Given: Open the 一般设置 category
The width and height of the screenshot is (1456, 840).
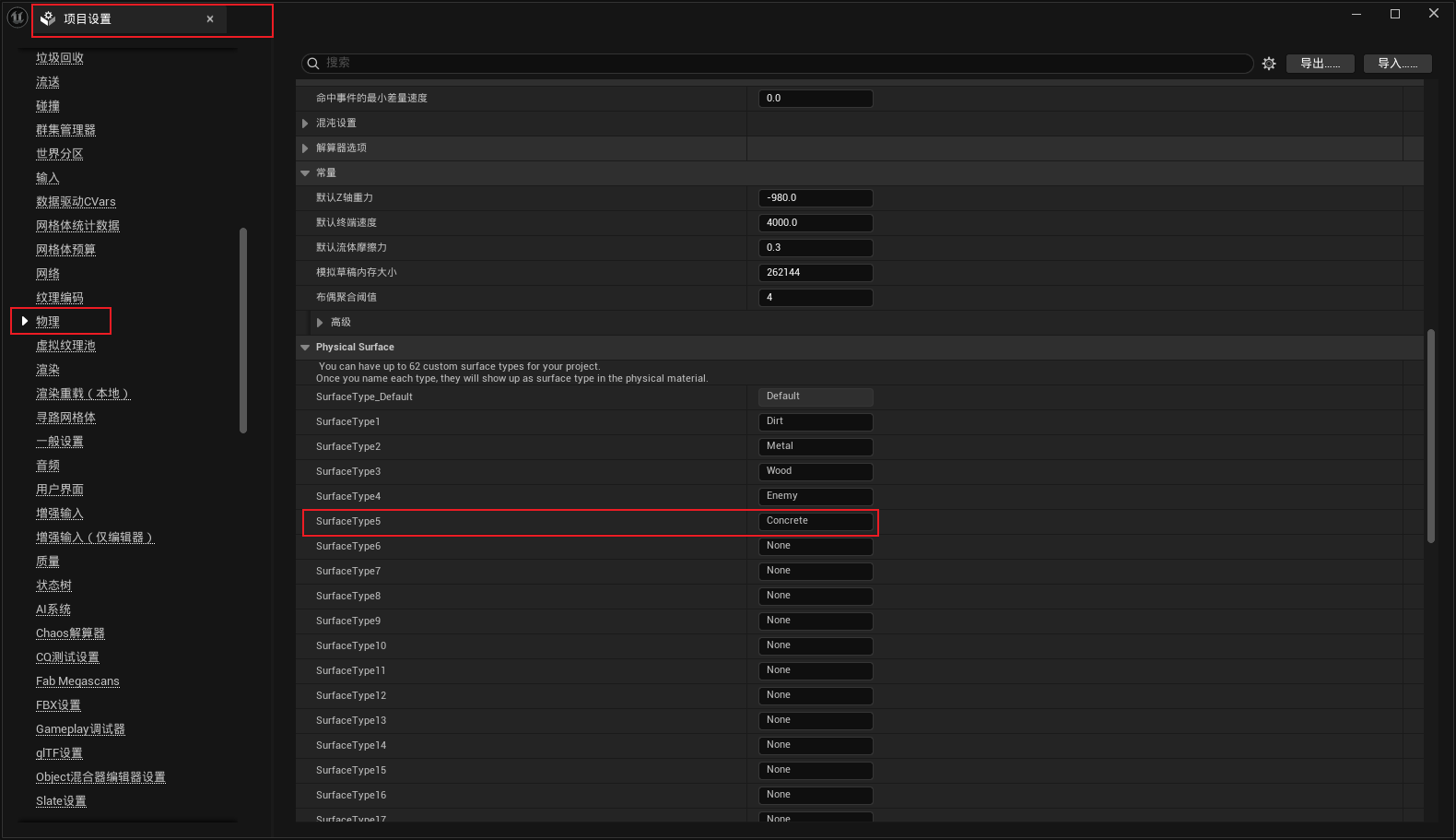Looking at the screenshot, I should 60,442.
